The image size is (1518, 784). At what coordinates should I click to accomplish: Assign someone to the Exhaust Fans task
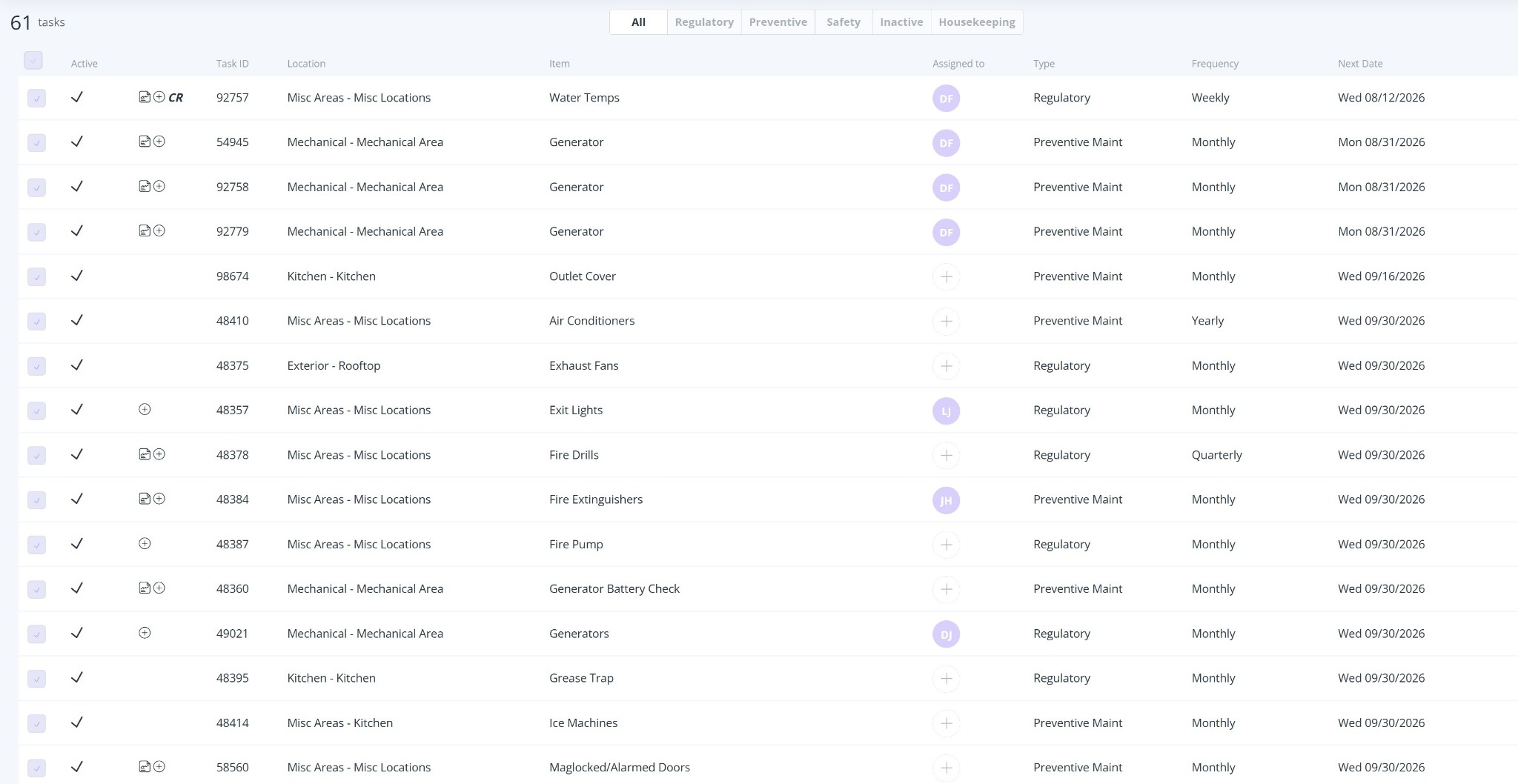click(x=946, y=366)
